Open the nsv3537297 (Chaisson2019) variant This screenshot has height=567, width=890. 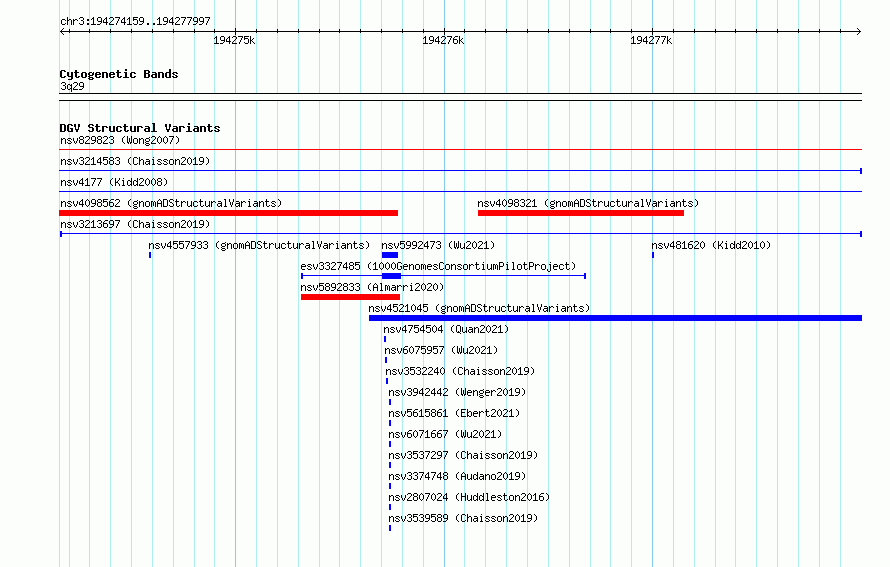pyautogui.click(x=463, y=455)
